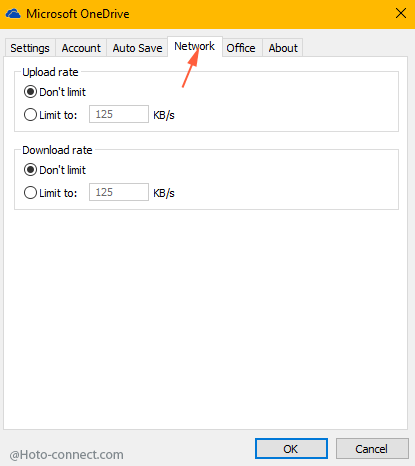The image size is (415, 466).
Task: Click the Upload rate KB/s input field
Action: point(119,114)
